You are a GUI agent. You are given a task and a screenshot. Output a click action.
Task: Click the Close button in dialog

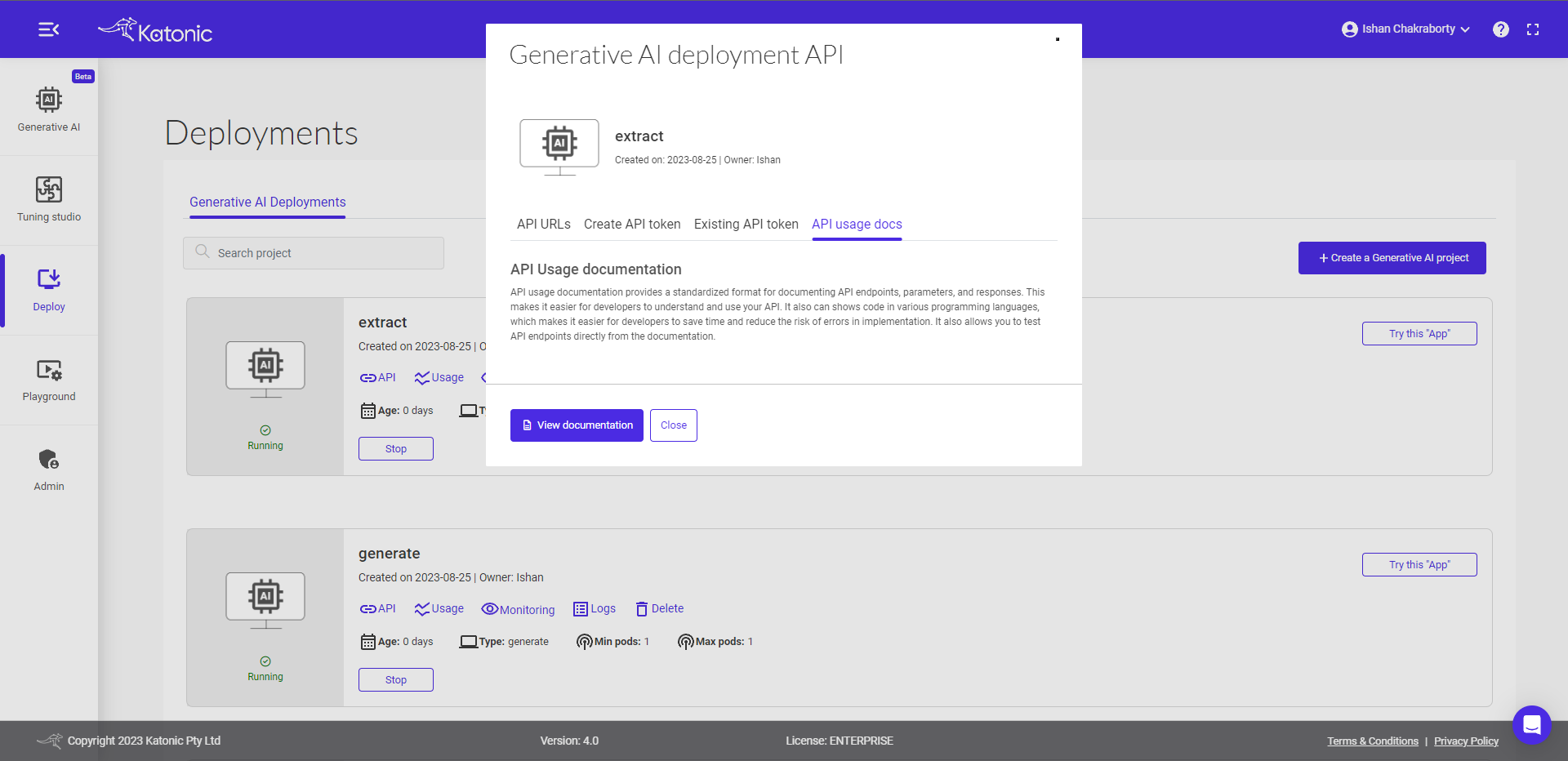pyautogui.click(x=674, y=425)
